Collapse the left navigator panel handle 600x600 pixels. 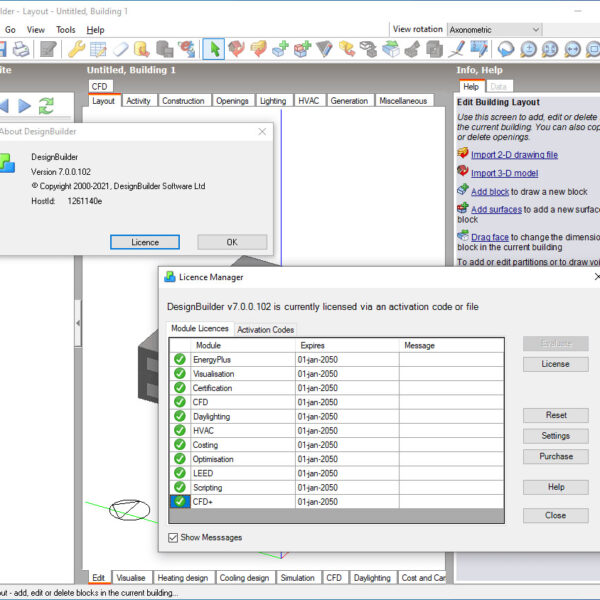[x=78, y=323]
